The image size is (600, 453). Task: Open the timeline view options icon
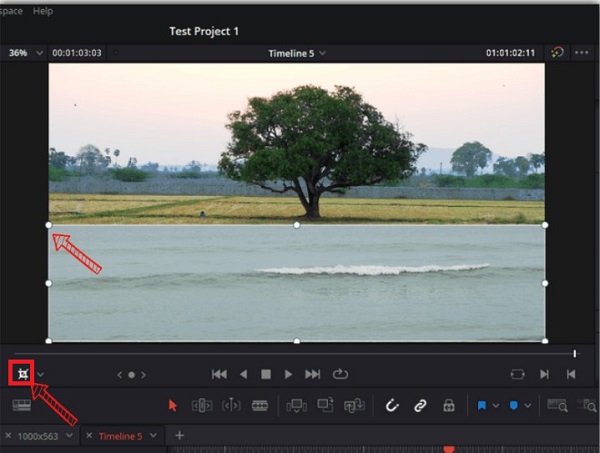21,405
